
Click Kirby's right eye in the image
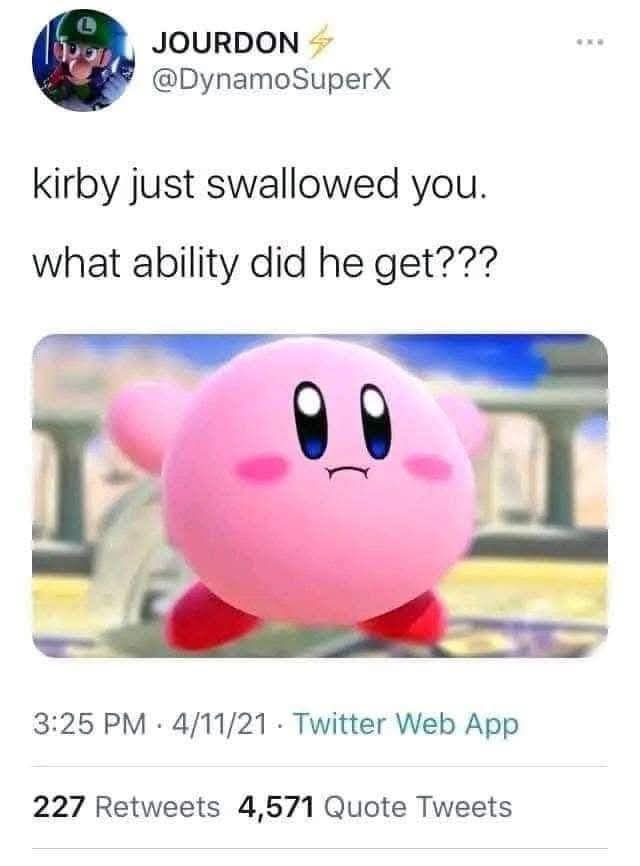[x=376, y=421]
